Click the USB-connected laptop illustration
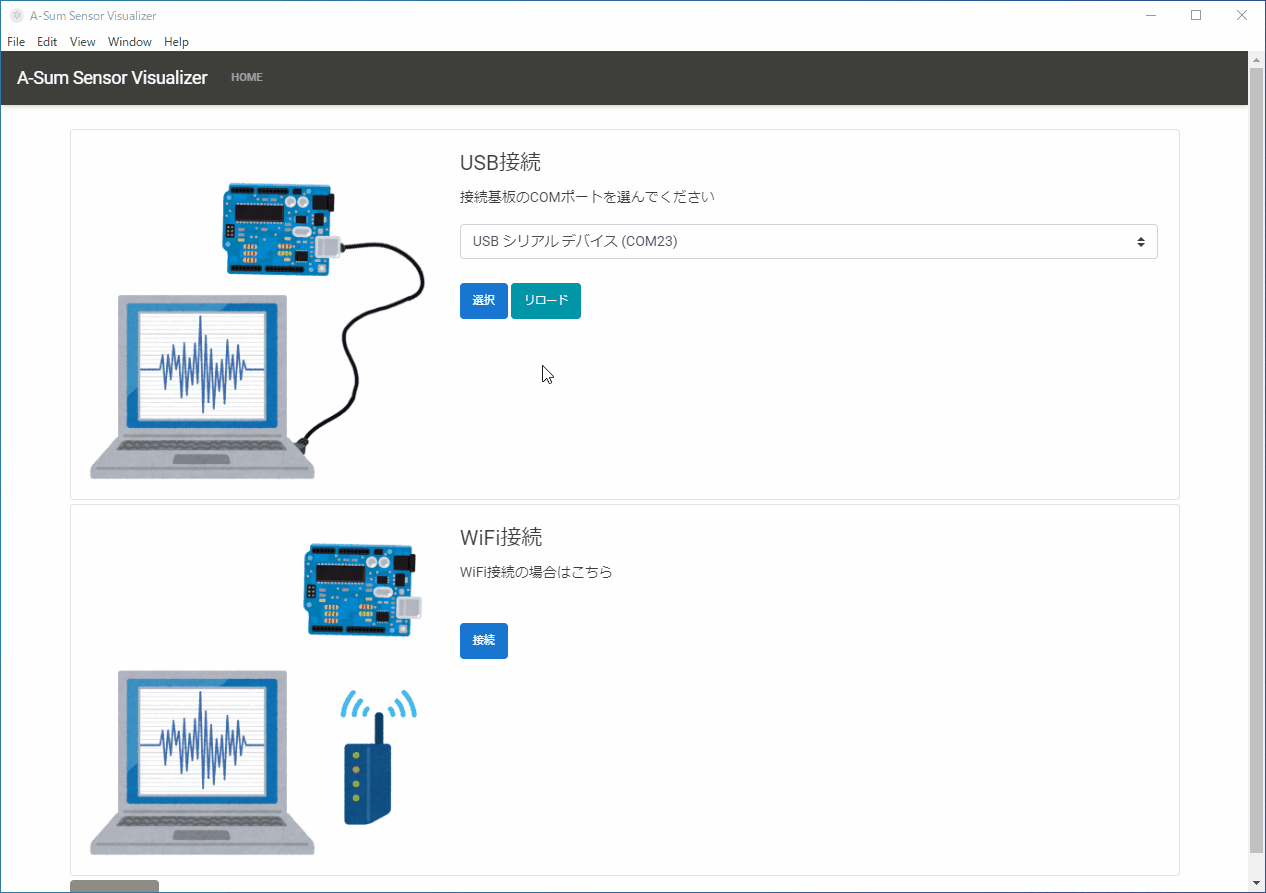Viewport: 1266px width, 893px height. (258, 330)
